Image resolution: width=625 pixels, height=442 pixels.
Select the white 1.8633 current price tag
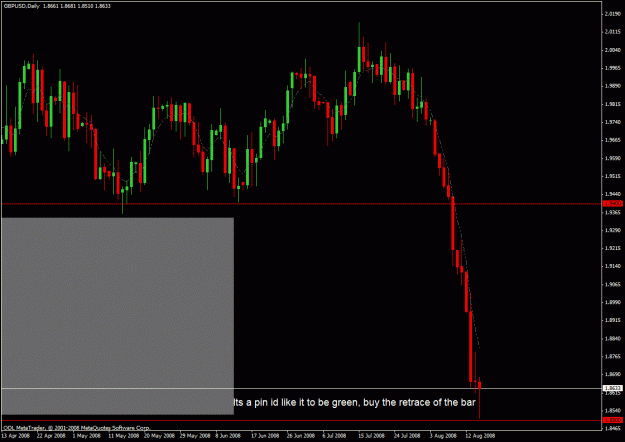(612, 388)
